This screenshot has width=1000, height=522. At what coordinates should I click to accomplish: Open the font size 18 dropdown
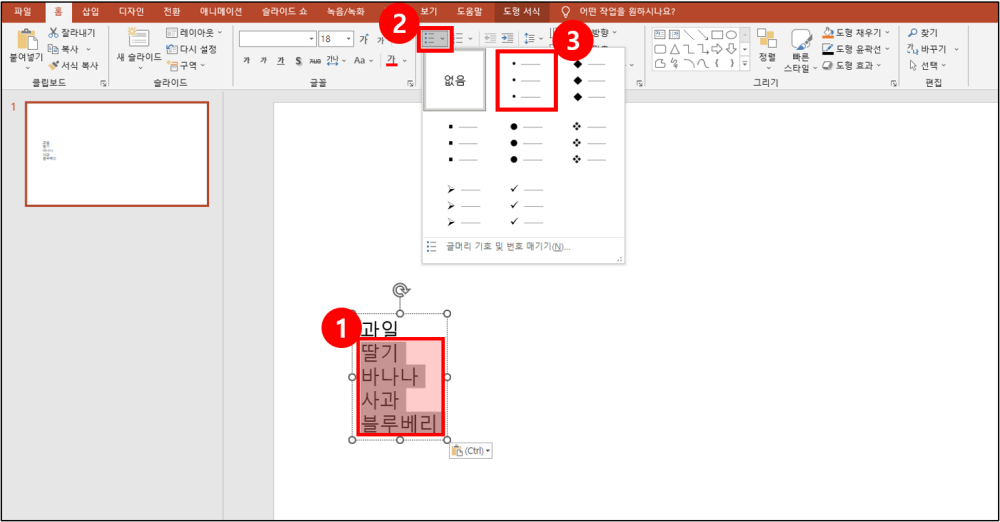click(349, 39)
